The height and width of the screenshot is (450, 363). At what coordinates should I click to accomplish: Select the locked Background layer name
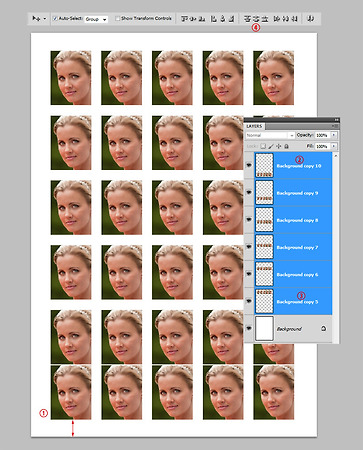289,329
